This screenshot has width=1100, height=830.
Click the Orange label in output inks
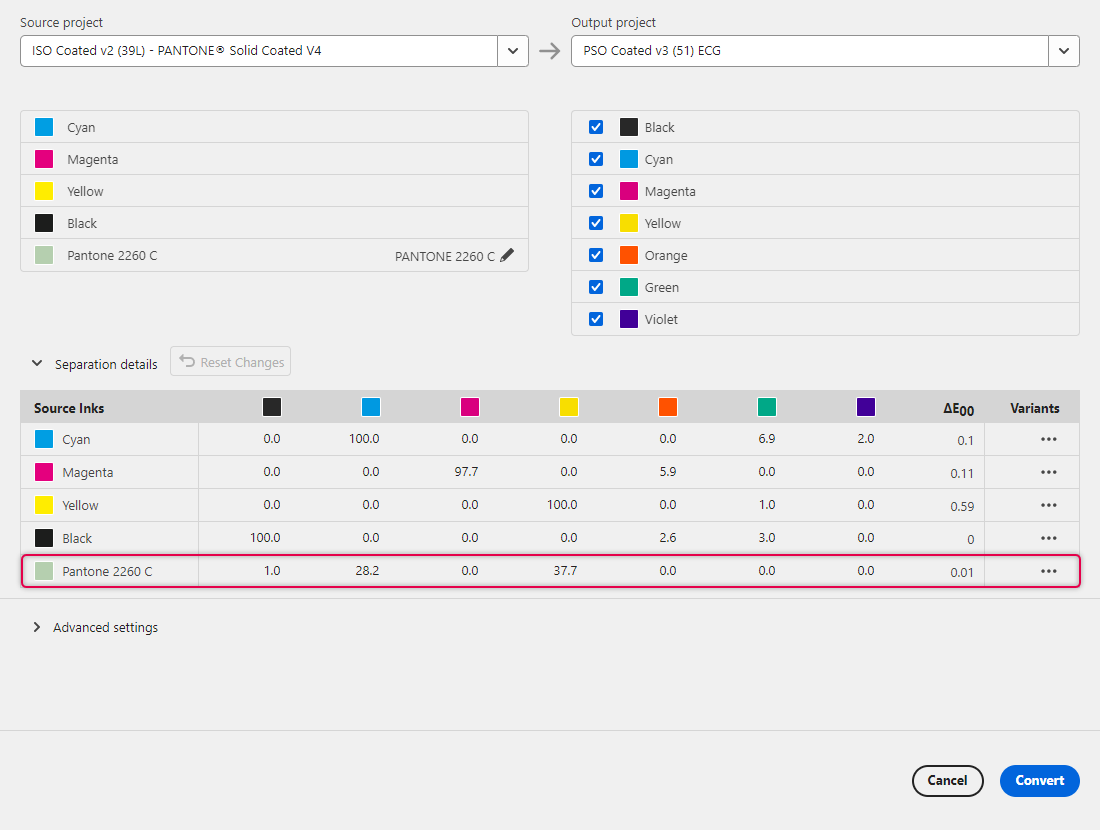click(x=666, y=255)
